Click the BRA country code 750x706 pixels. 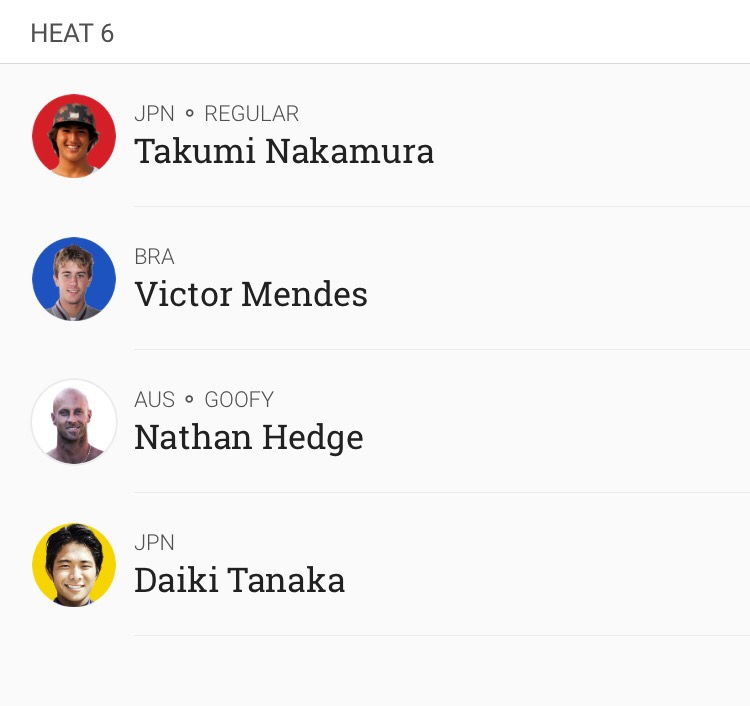154,257
